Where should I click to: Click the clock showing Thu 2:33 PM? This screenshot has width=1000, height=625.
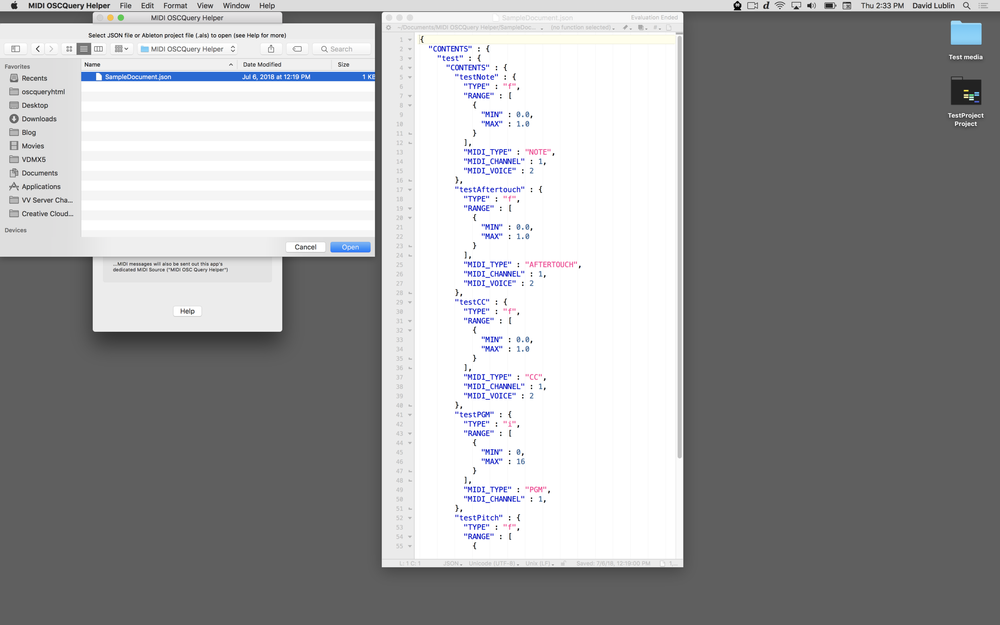(882, 6)
